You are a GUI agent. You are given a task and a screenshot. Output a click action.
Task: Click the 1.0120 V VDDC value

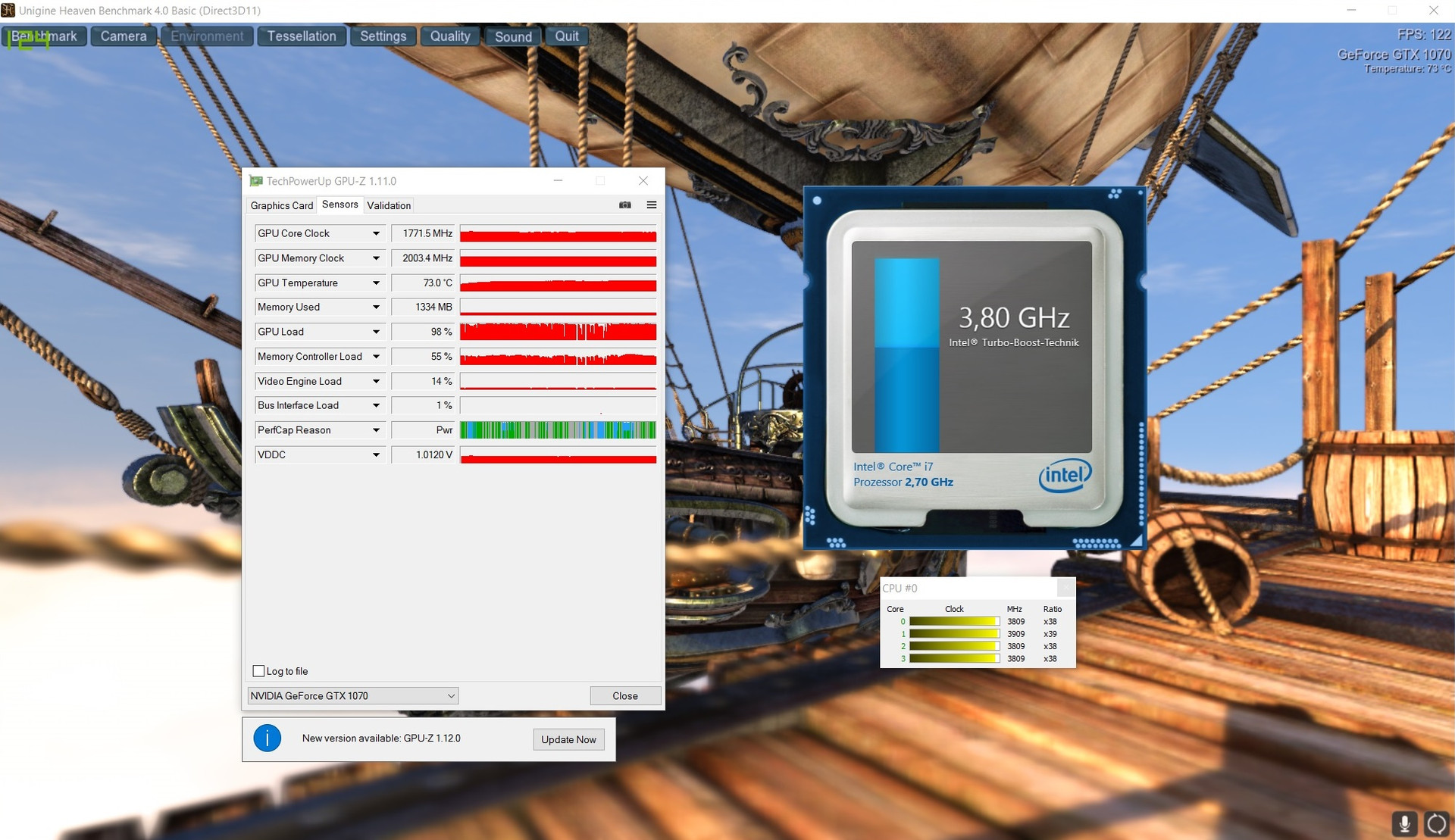click(x=423, y=455)
